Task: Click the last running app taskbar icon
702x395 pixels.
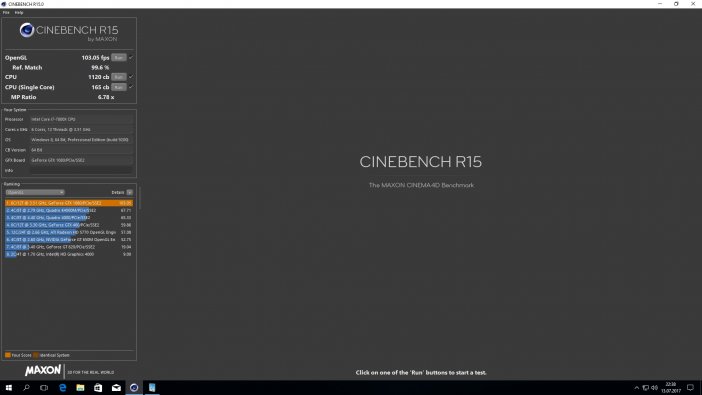Action: (152, 388)
